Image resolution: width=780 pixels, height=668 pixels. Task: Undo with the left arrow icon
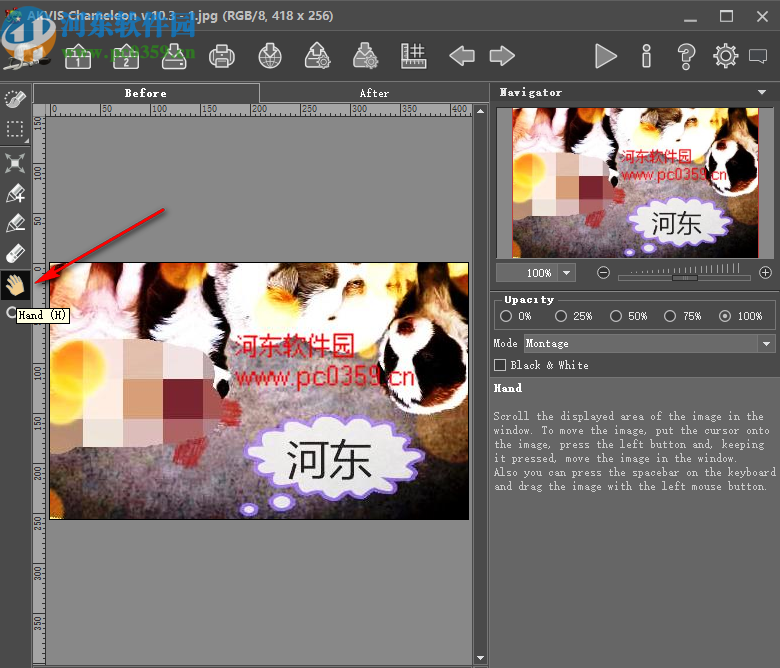click(462, 56)
